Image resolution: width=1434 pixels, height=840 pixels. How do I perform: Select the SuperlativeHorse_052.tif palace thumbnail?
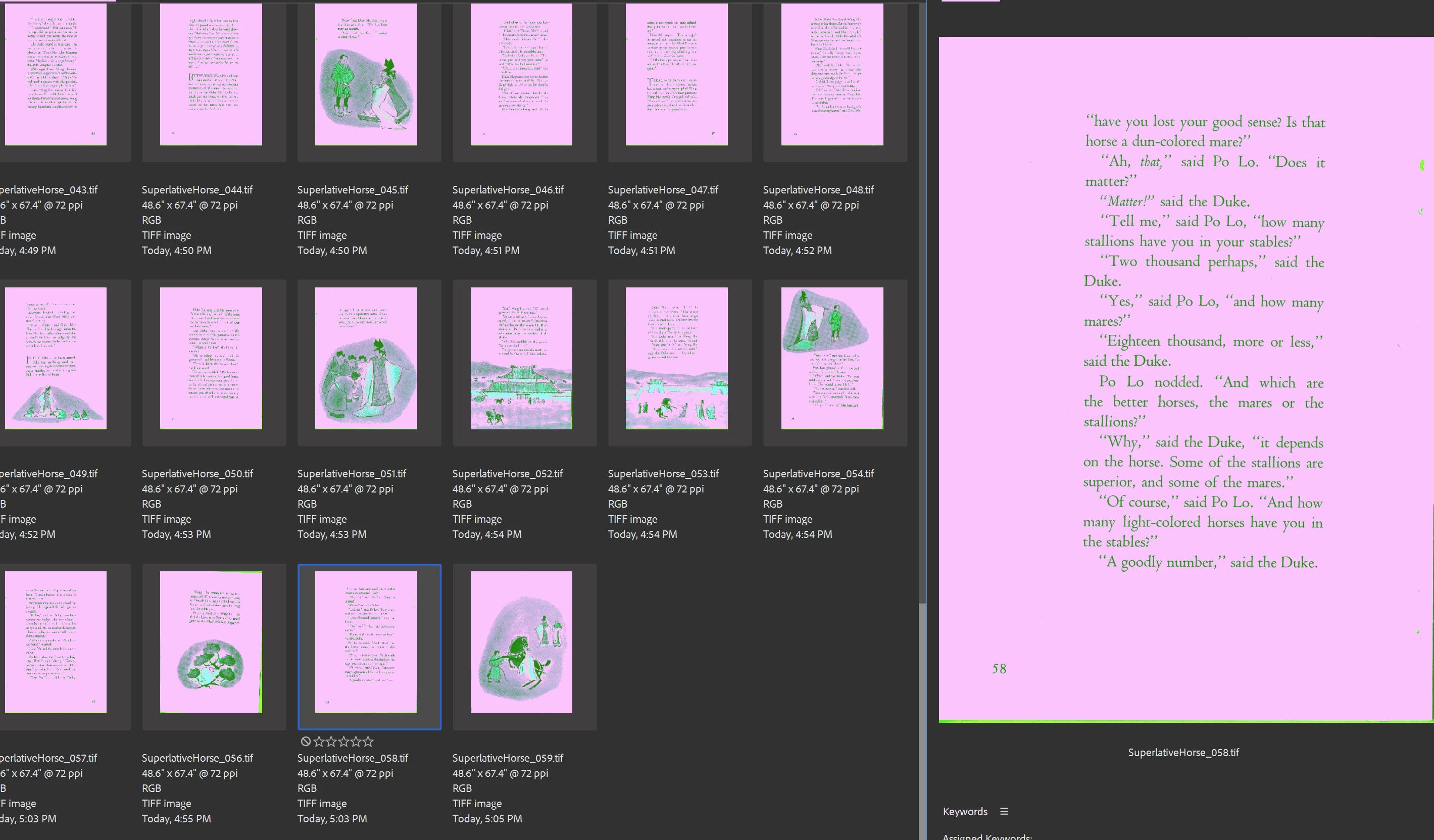pos(521,358)
